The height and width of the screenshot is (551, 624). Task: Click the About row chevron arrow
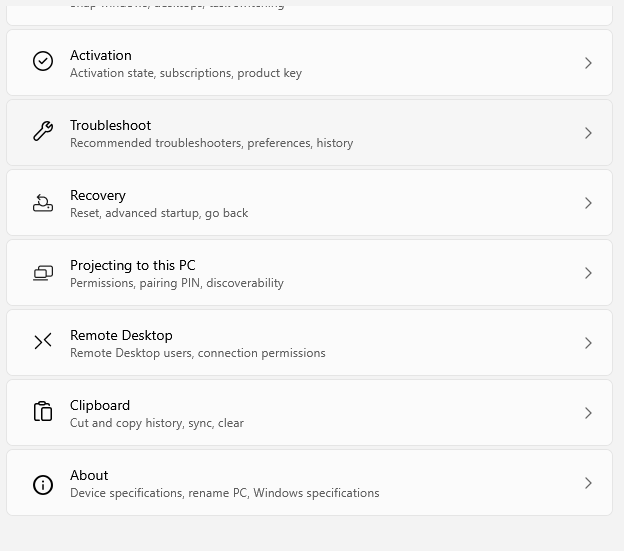588,483
